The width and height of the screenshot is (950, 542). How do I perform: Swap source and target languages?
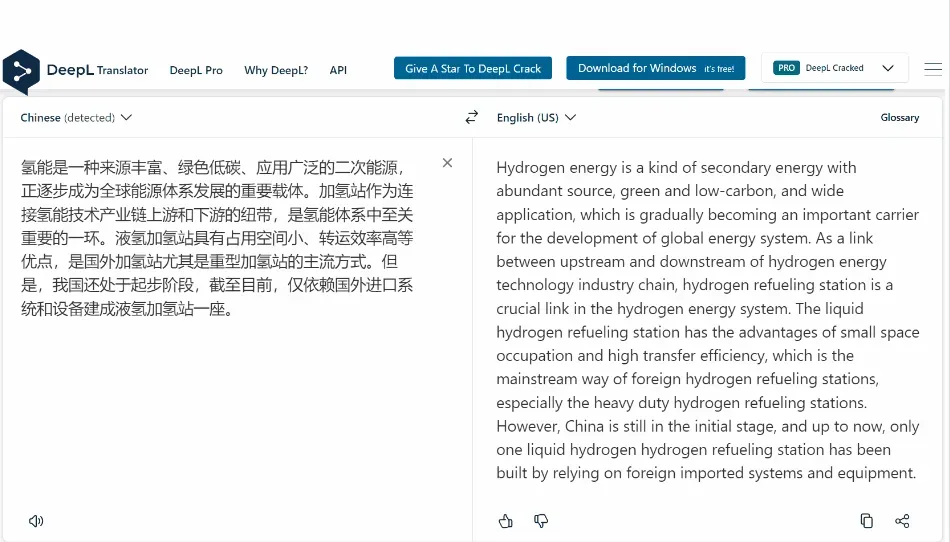pyautogui.click(x=471, y=117)
